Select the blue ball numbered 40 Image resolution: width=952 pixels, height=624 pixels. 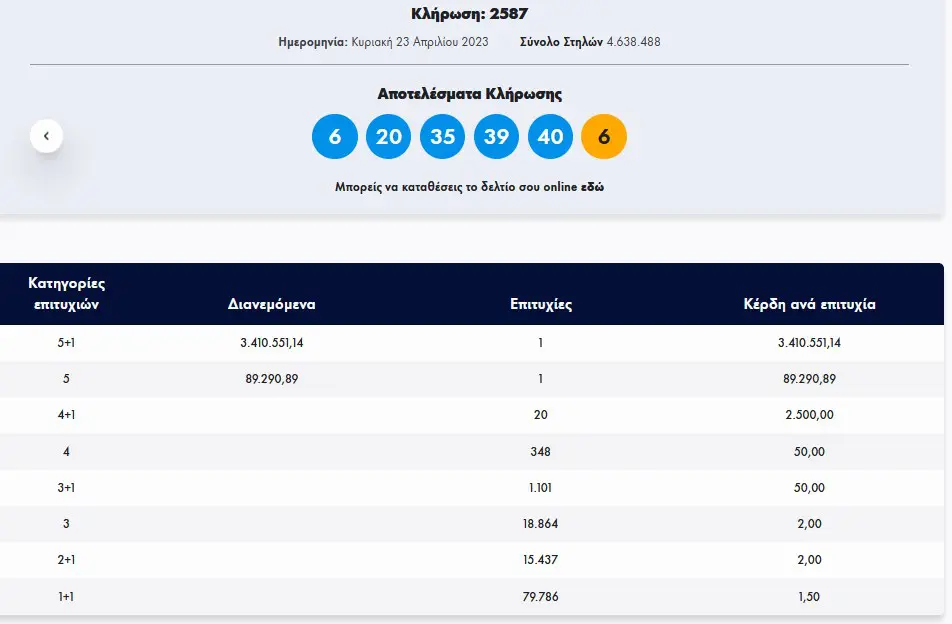(x=550, y=137)
